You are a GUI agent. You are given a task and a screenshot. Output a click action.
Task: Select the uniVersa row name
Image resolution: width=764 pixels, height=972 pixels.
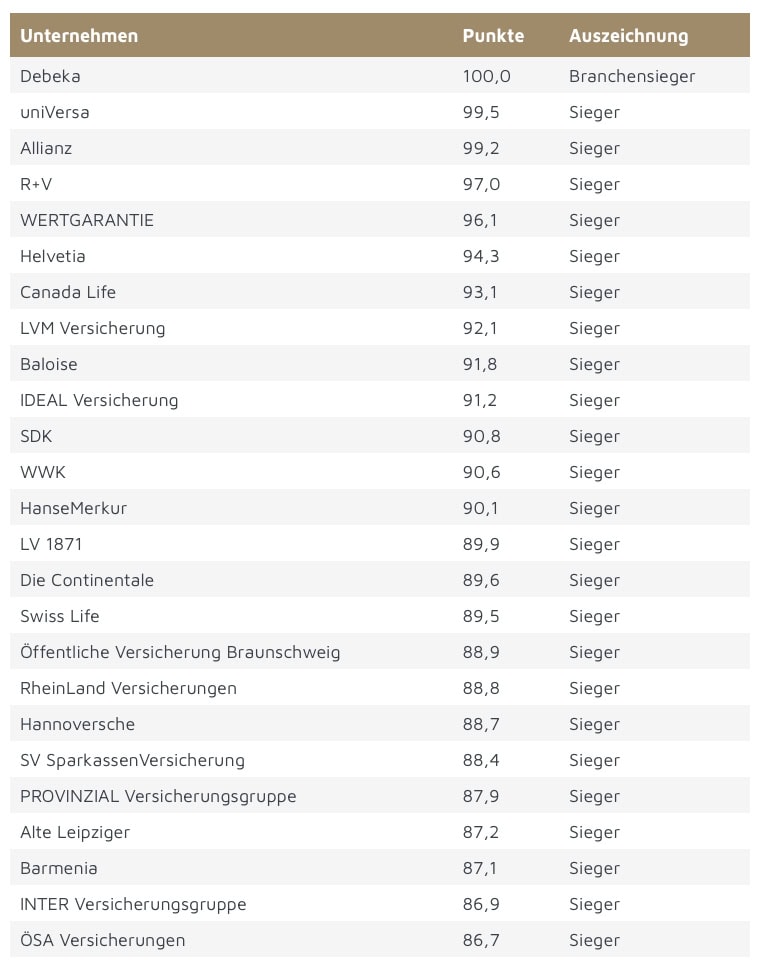(x=54, y=112)
